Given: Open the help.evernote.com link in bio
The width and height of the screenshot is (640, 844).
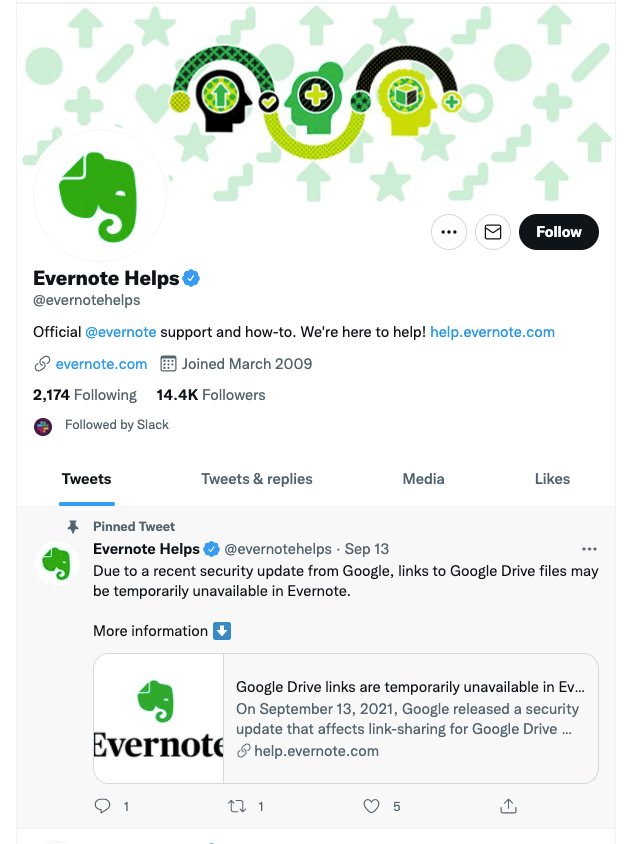Looking at the screenshot, I should [492, 332].
